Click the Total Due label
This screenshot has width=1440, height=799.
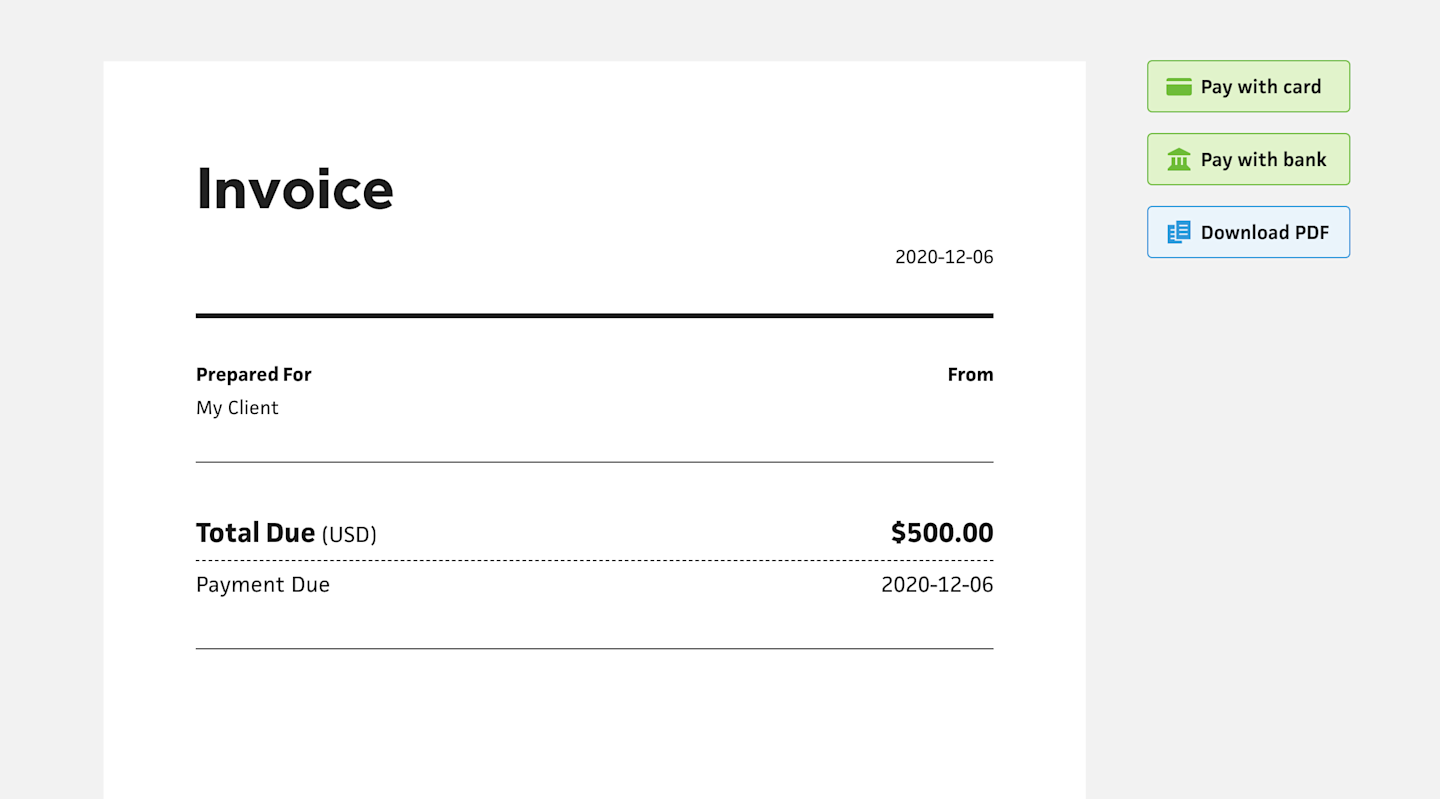click(256, 533)
